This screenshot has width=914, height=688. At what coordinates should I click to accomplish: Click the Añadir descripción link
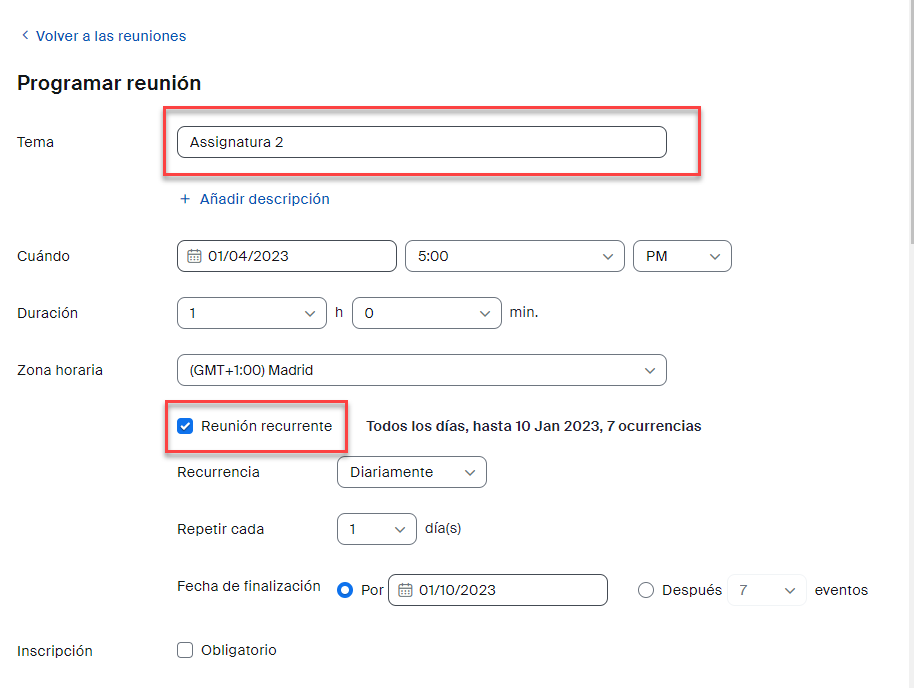[264, 199]
